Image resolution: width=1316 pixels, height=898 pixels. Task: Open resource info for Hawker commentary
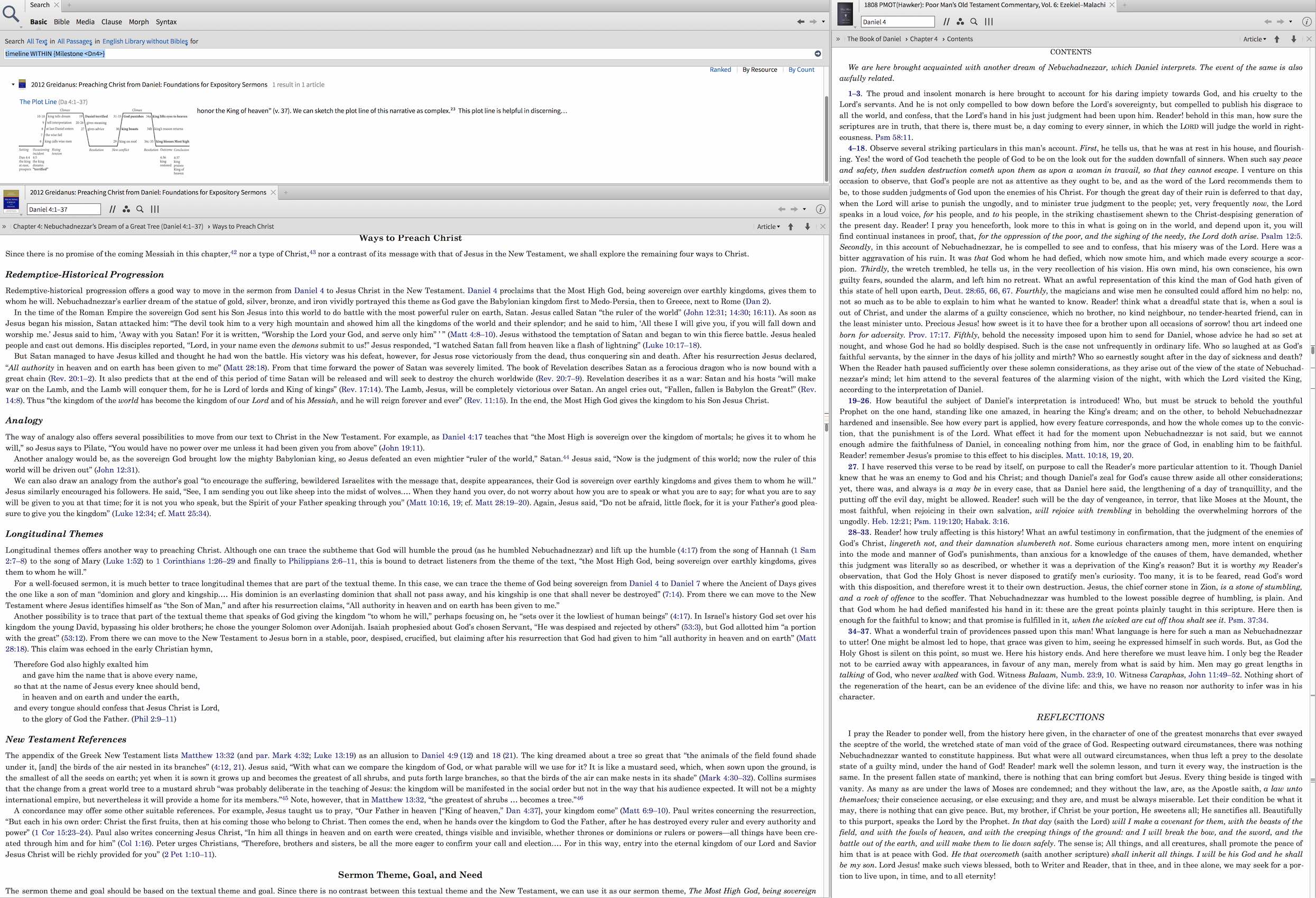click(1306, 22)
